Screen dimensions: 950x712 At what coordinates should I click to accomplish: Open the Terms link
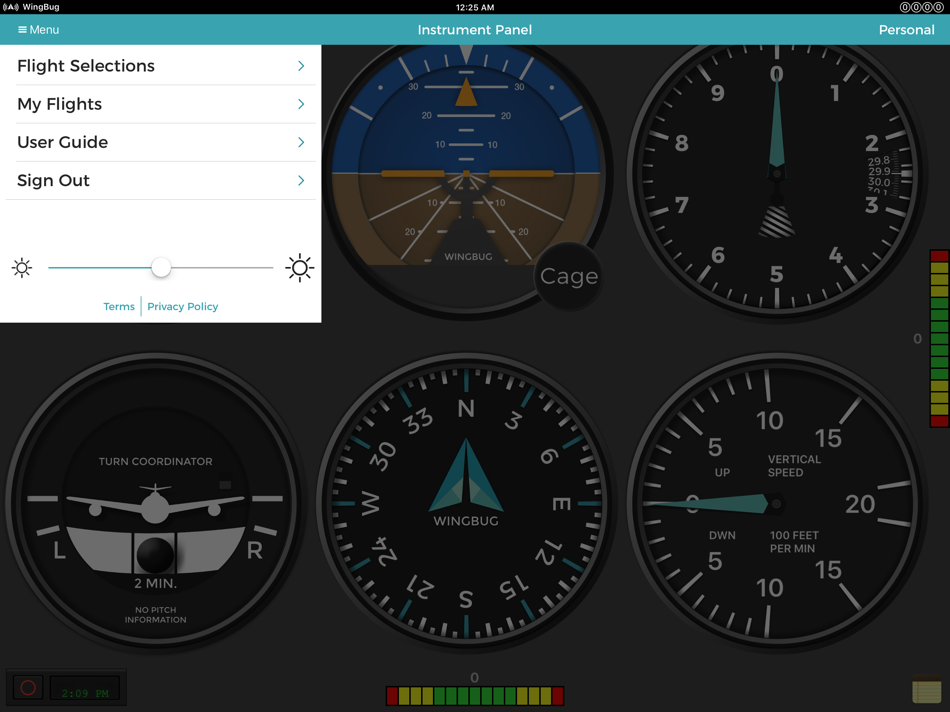click(x=119, y=307)
